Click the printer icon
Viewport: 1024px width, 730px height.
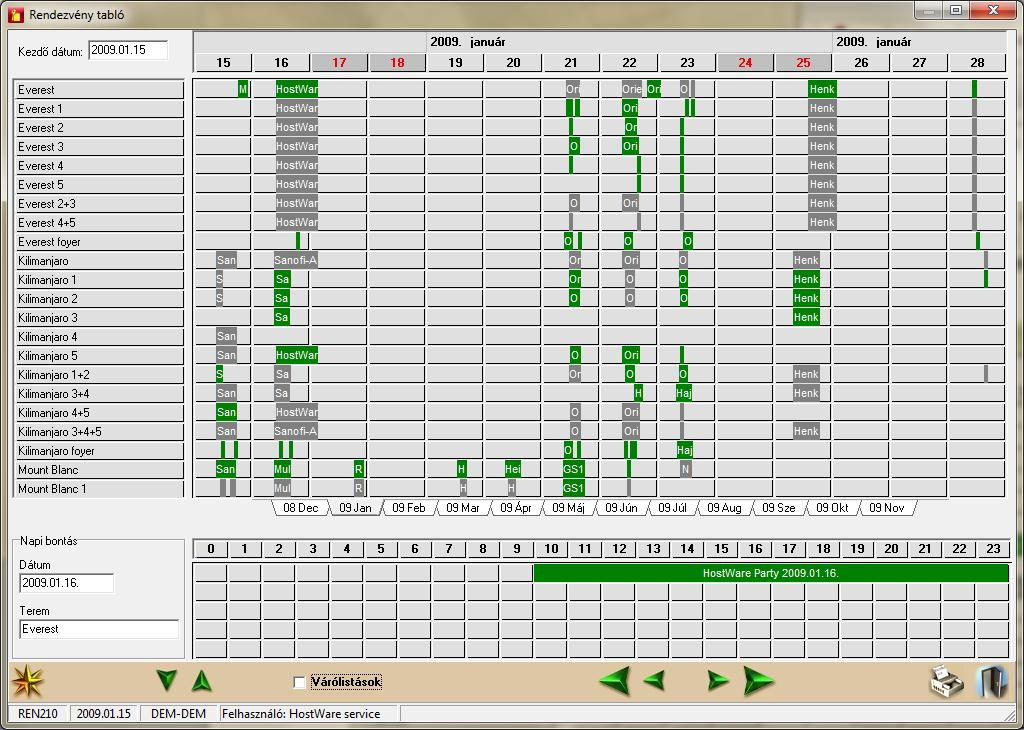[947, 681]
